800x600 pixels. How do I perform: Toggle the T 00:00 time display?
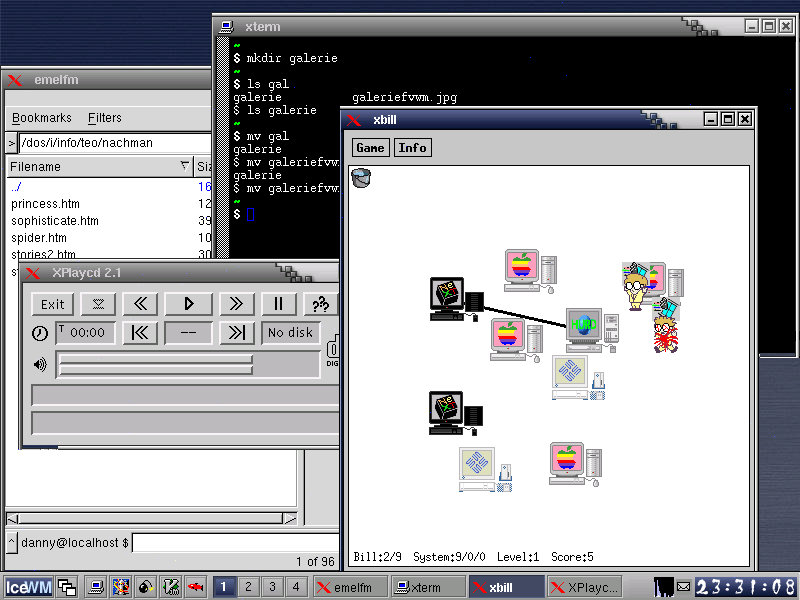(x=85, y=333)
